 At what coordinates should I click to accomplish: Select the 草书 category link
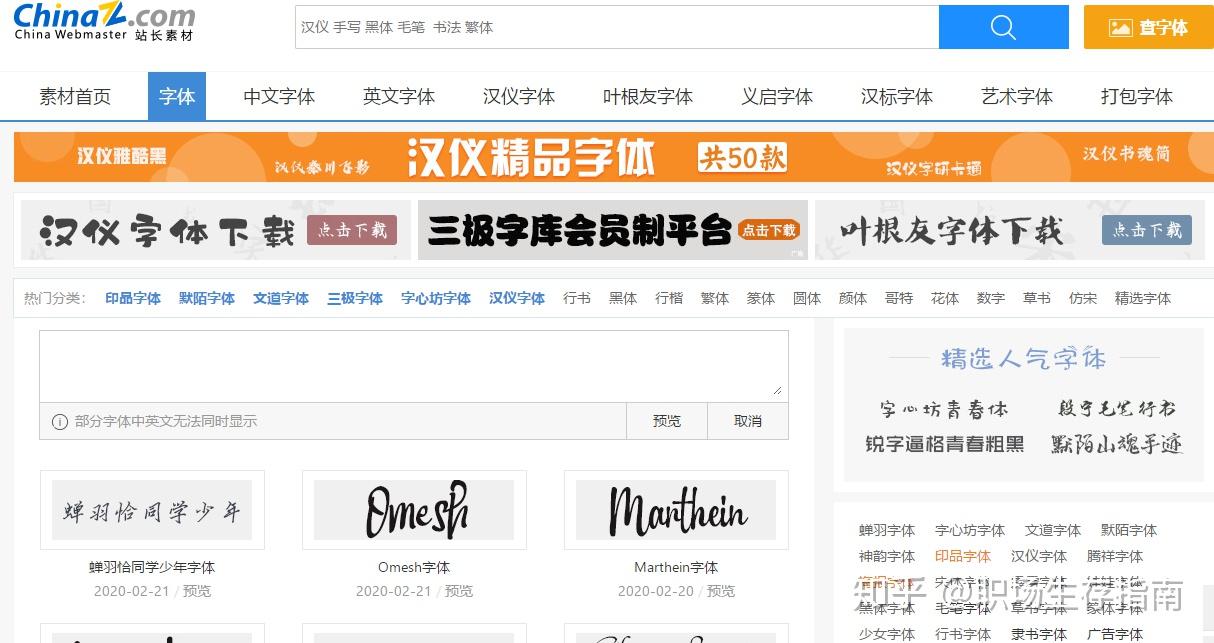tap(1037, 298)
